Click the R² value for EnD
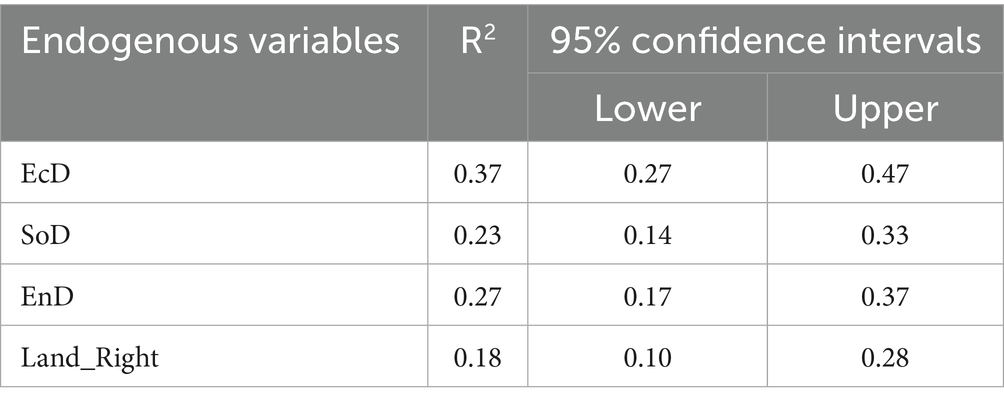 (x=478, y=298)
